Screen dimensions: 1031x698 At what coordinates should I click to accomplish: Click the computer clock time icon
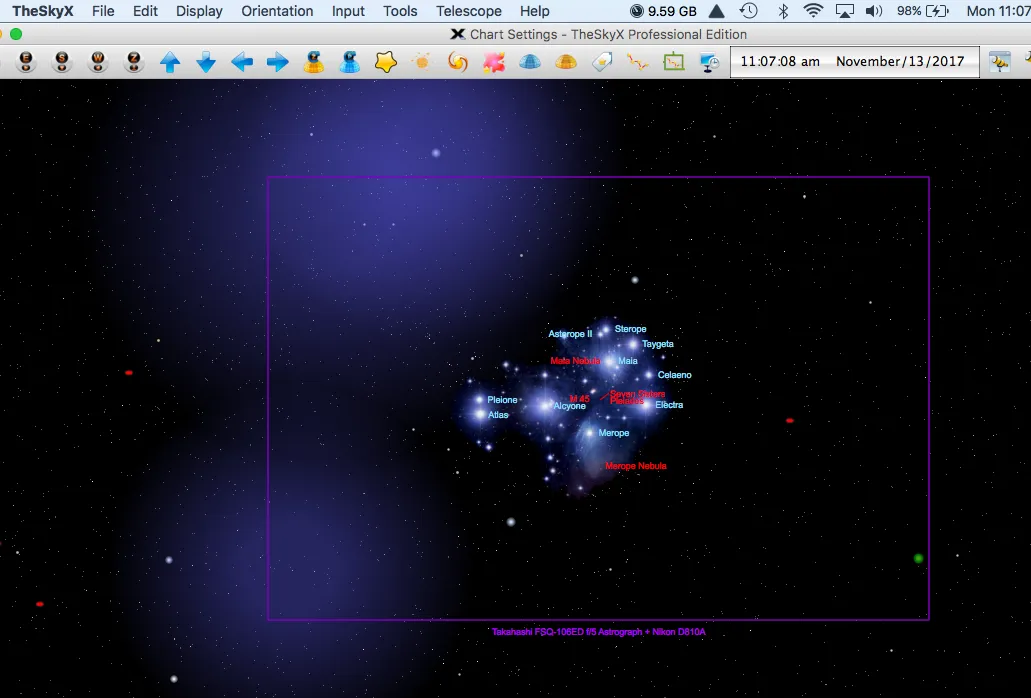pos(709,62)
